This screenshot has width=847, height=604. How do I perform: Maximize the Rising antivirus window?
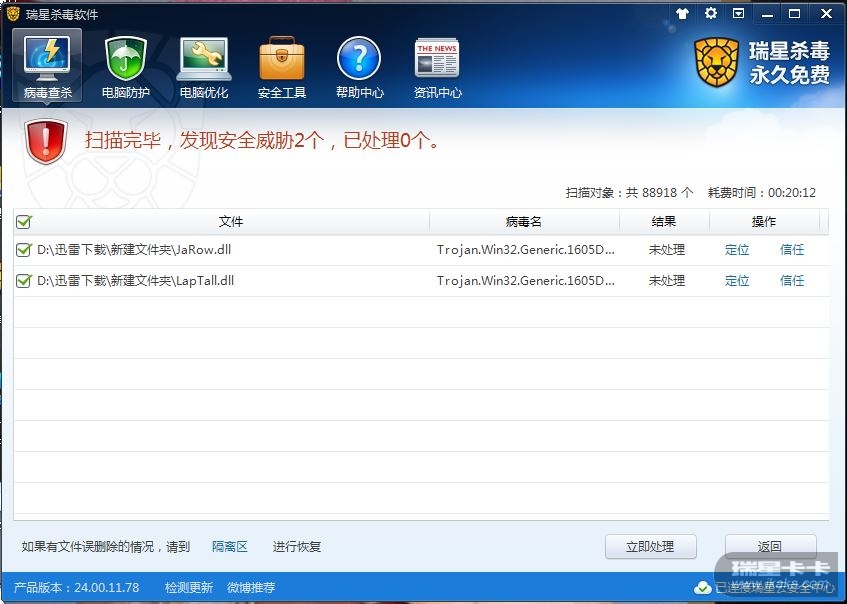pyautogui.click(x=795, y=14)
